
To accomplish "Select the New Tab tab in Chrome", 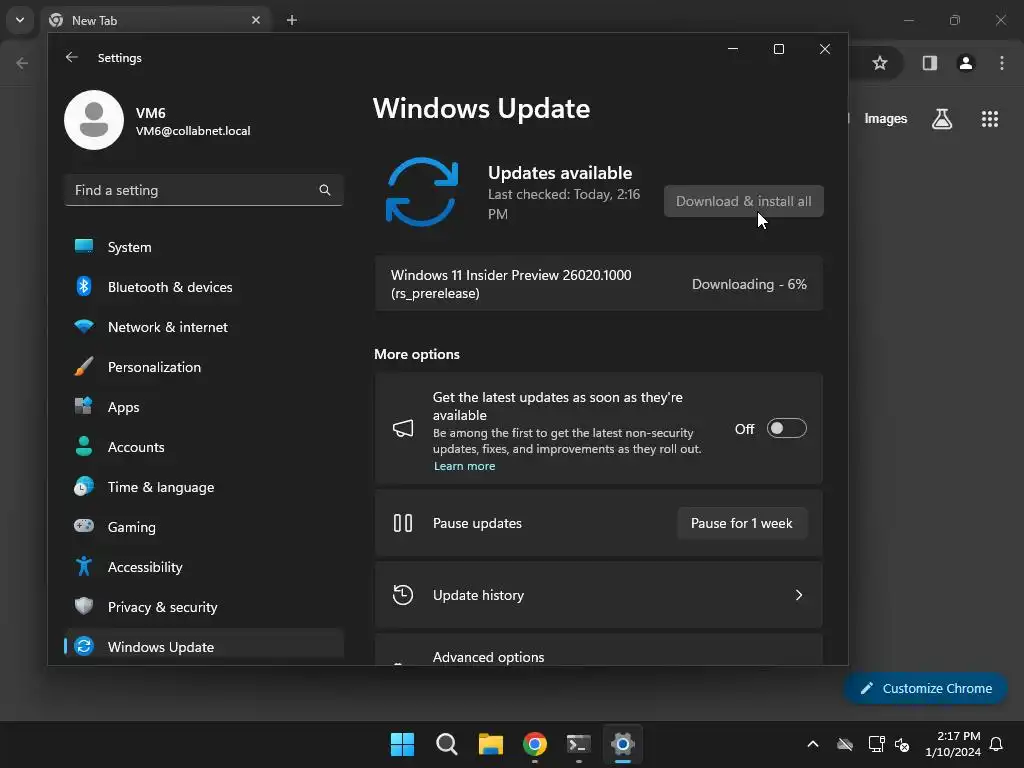I will click(155, 20).
